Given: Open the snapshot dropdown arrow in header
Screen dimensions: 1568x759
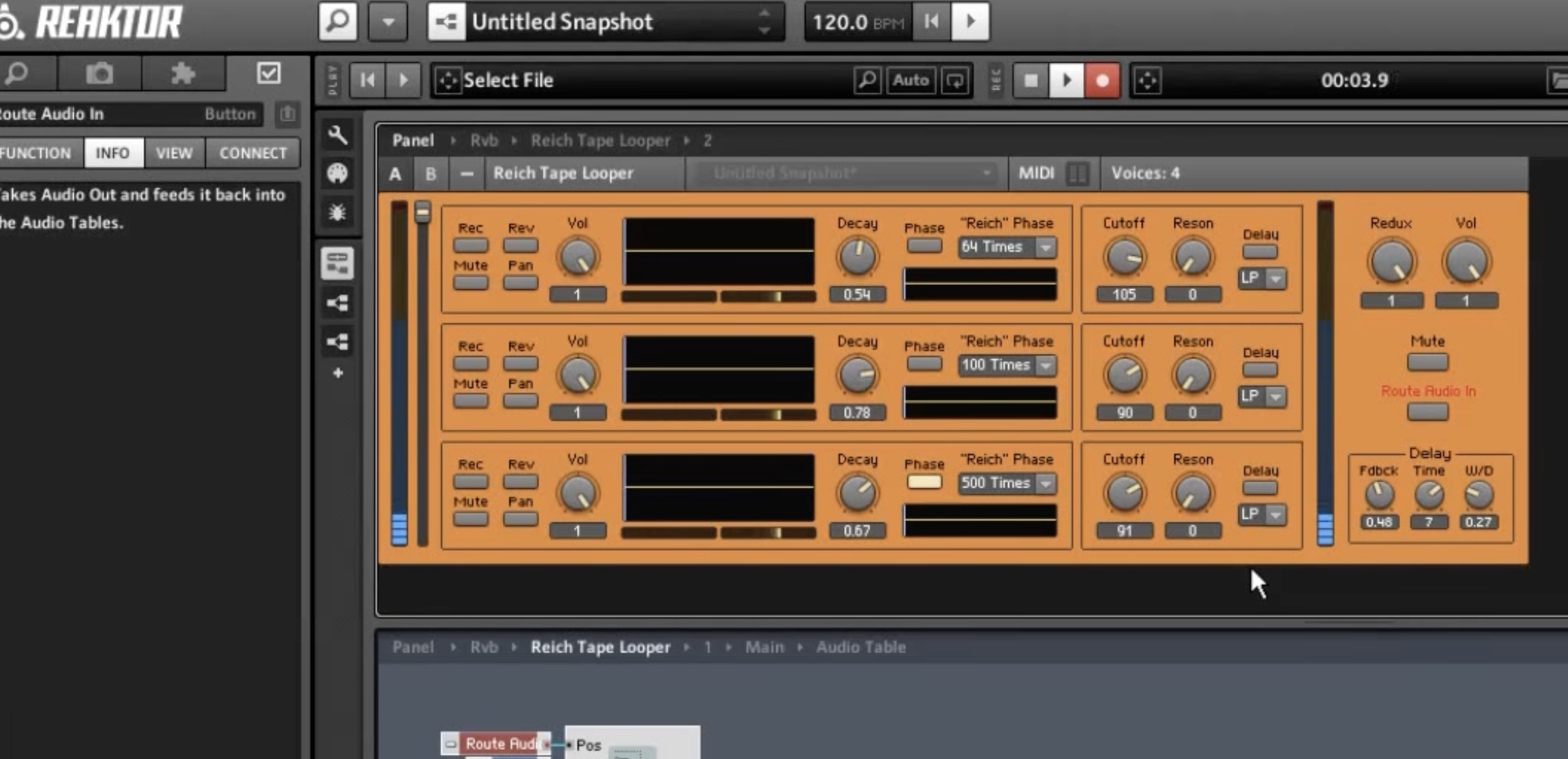Looking at the screenshot, I should 388,23.
